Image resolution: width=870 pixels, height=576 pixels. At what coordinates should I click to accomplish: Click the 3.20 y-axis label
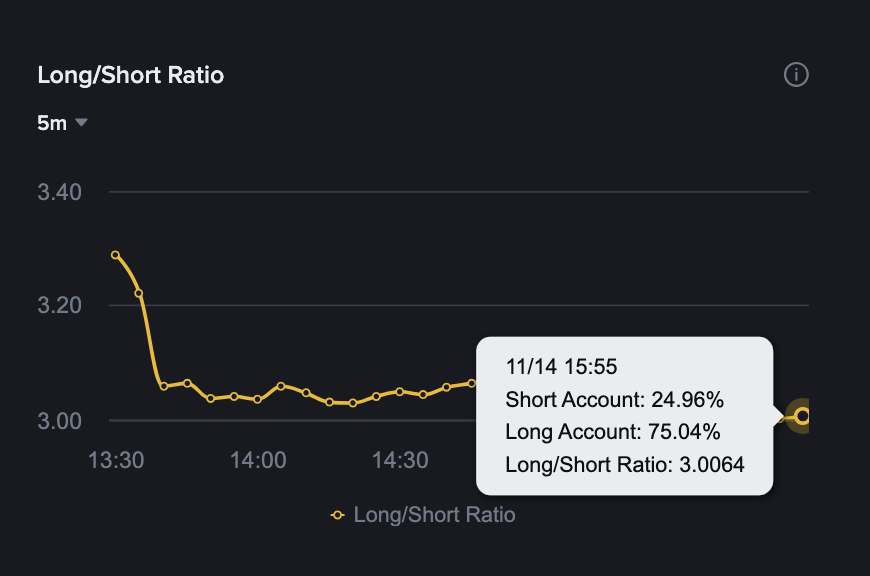(x=59, y=305)
